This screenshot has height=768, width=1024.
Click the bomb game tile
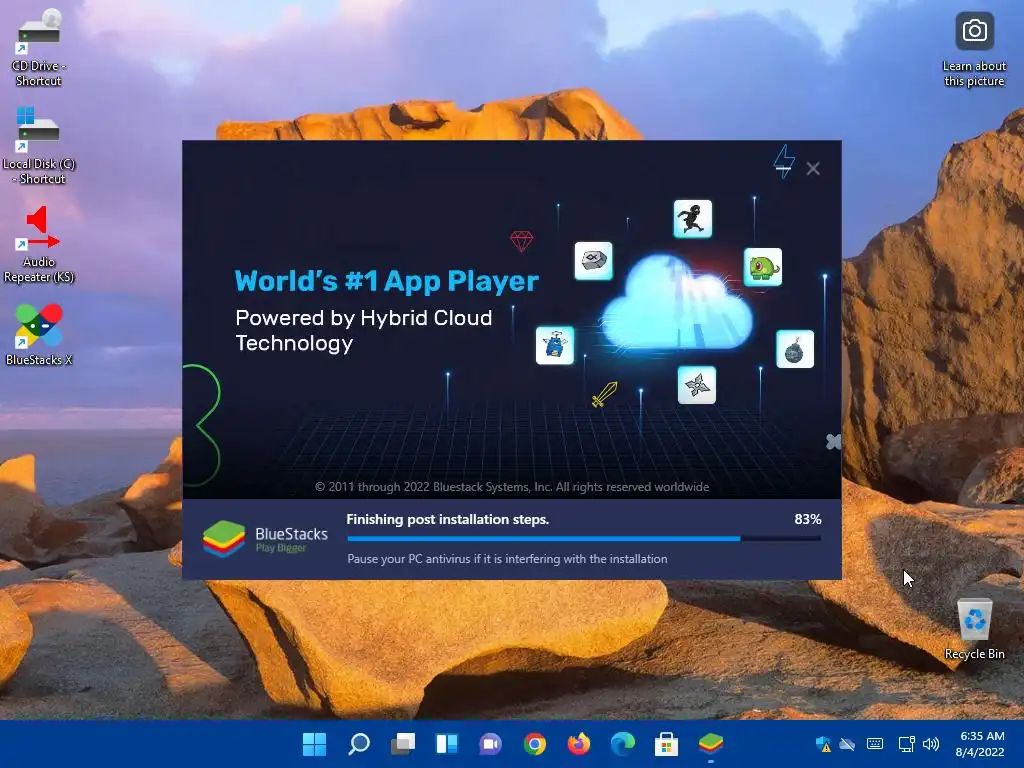pyautogui.click(x=795, y=349)
